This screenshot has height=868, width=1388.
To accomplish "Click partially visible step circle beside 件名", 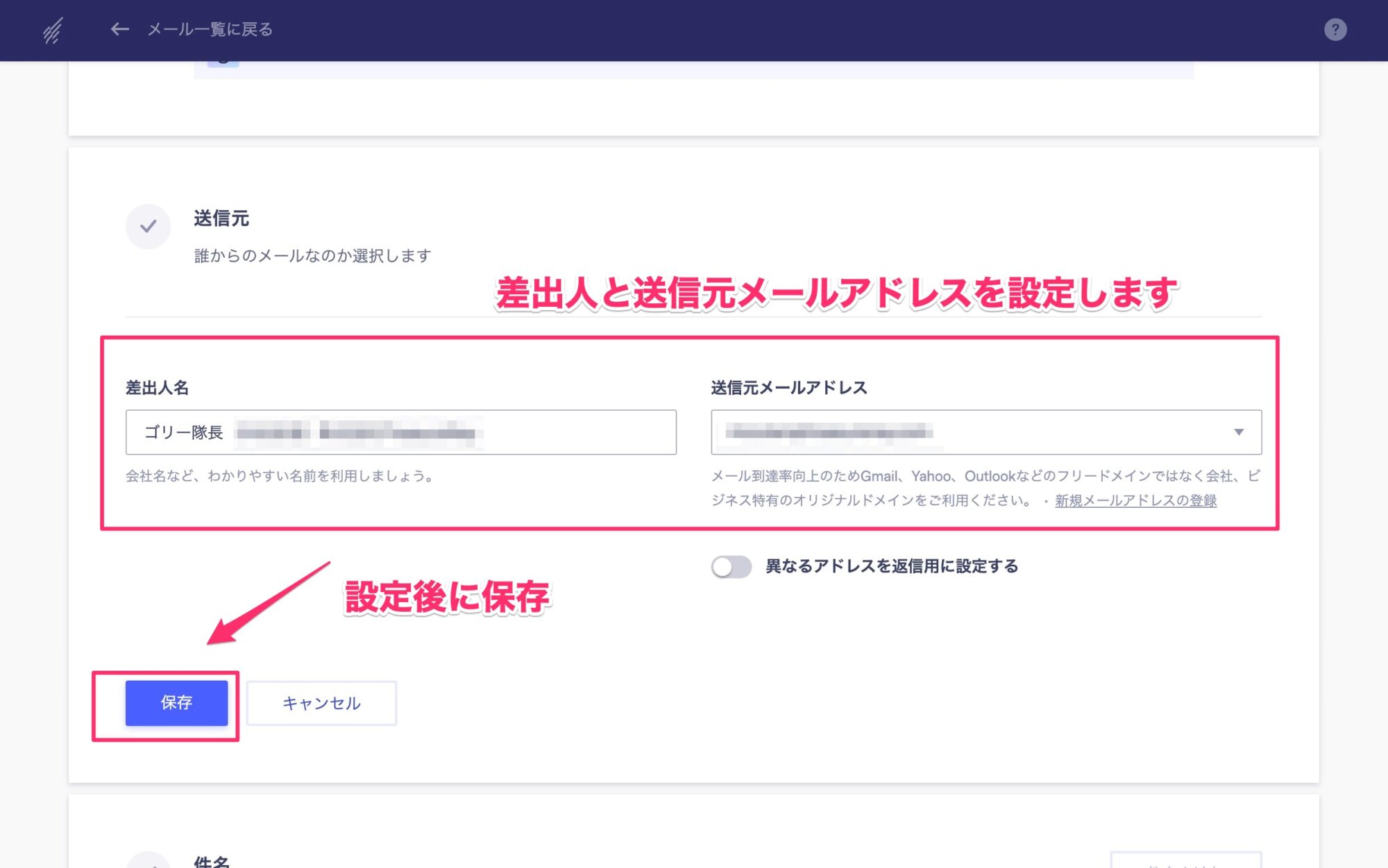I will [x=148, y=860].
